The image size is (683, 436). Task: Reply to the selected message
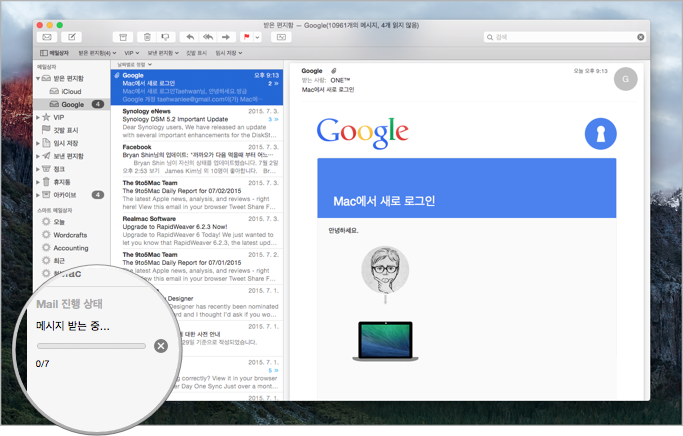point(190,37)
